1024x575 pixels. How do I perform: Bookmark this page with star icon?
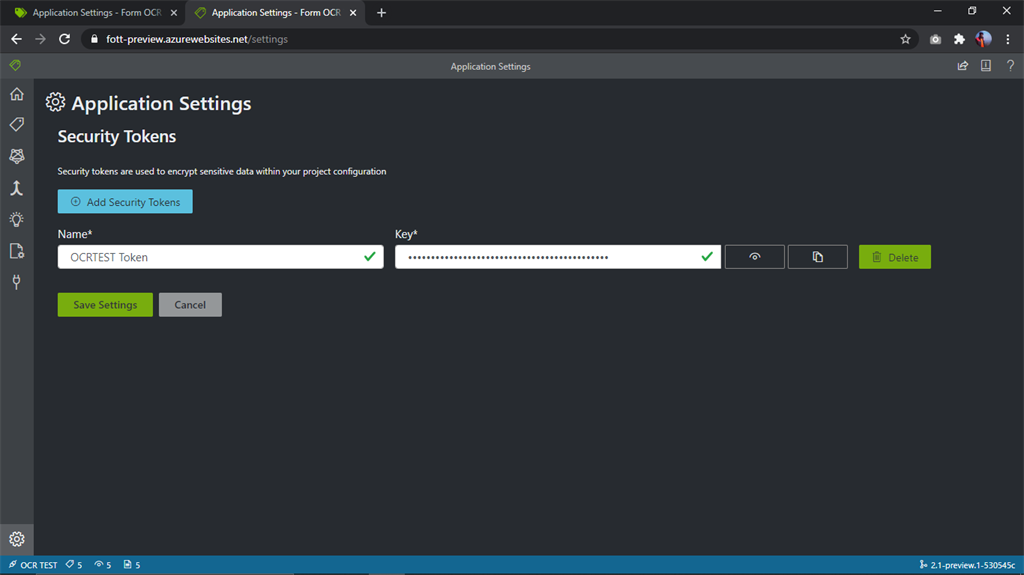[905, 39]
